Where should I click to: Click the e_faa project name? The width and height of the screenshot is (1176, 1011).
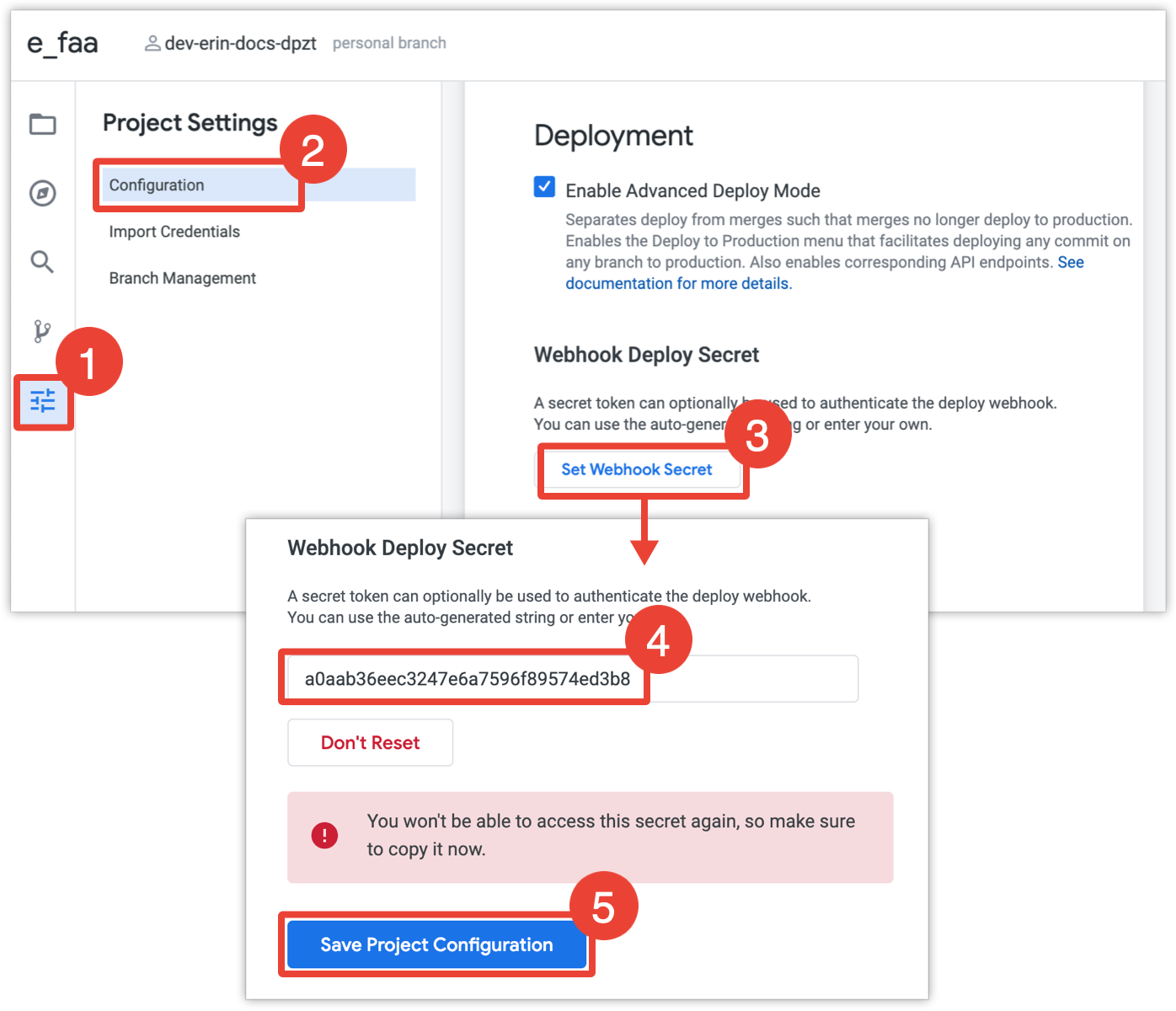coord(62,43)
